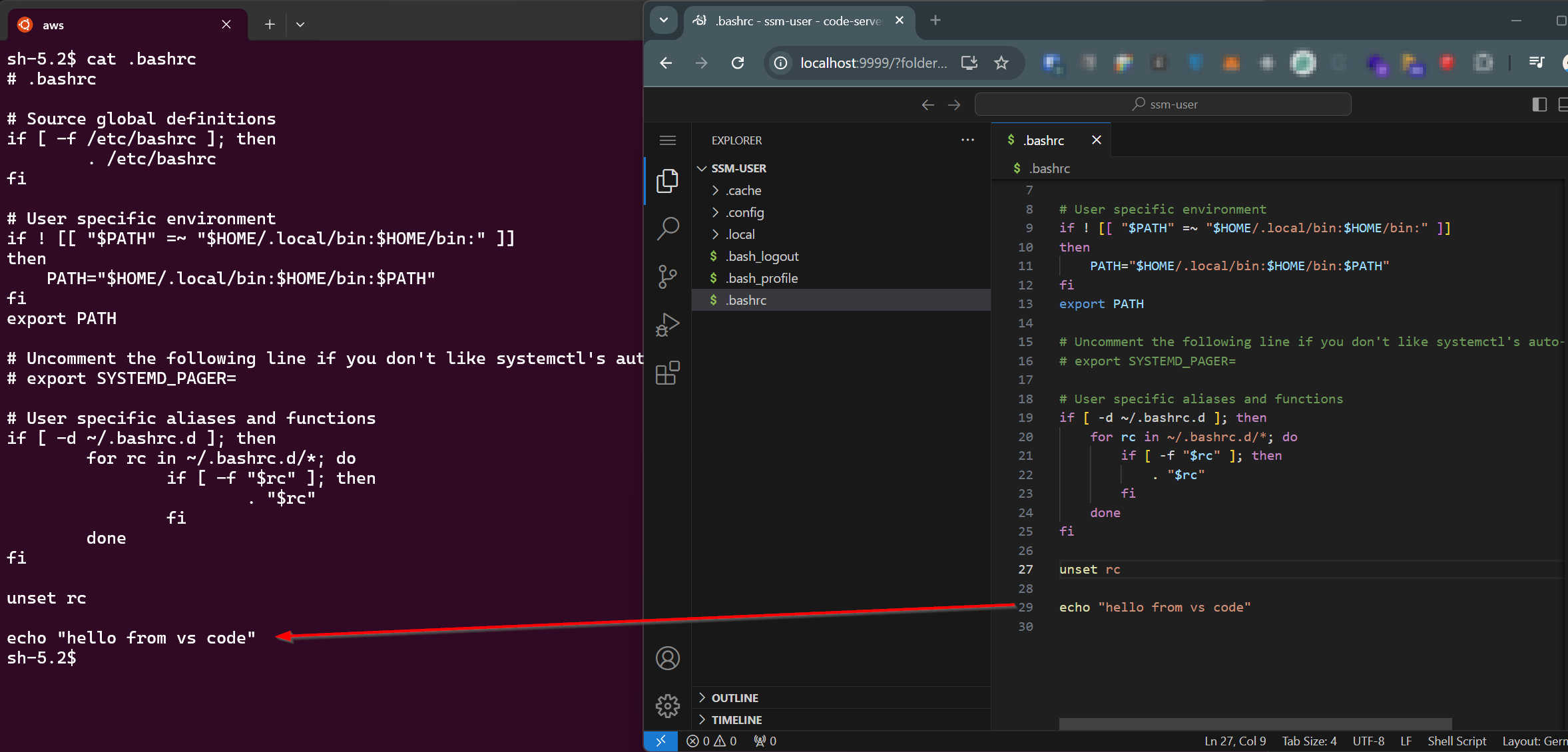Click Shell Script to change language mode
The image size is (1568, 752).
[1456, 741]
